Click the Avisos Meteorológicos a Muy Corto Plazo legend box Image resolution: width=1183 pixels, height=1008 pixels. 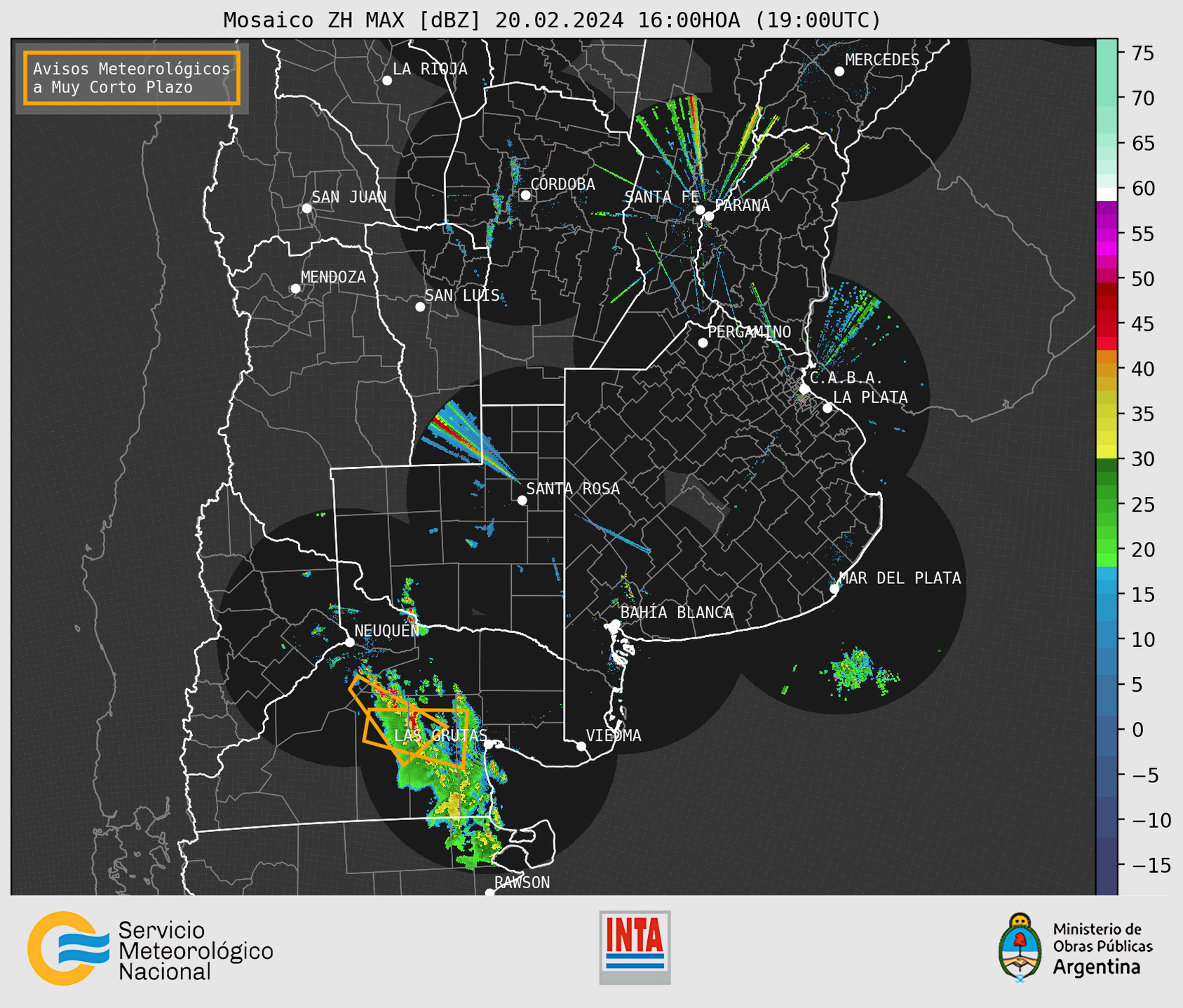coord(132,78)
